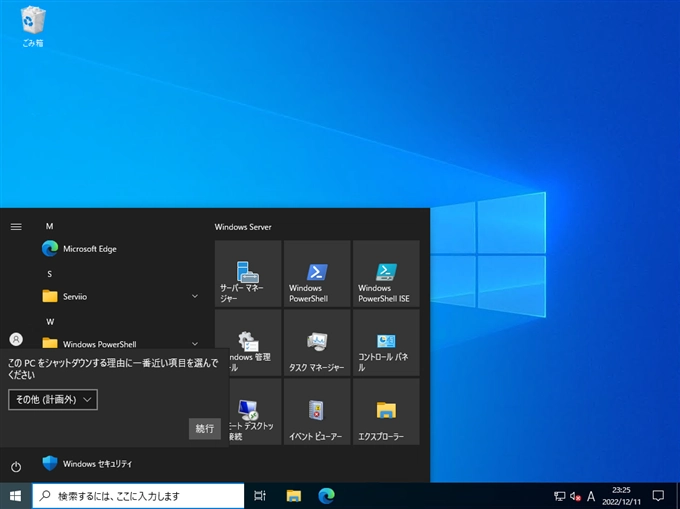Open Windows Security from the app list
680x509 pixels.
(96, 464)
